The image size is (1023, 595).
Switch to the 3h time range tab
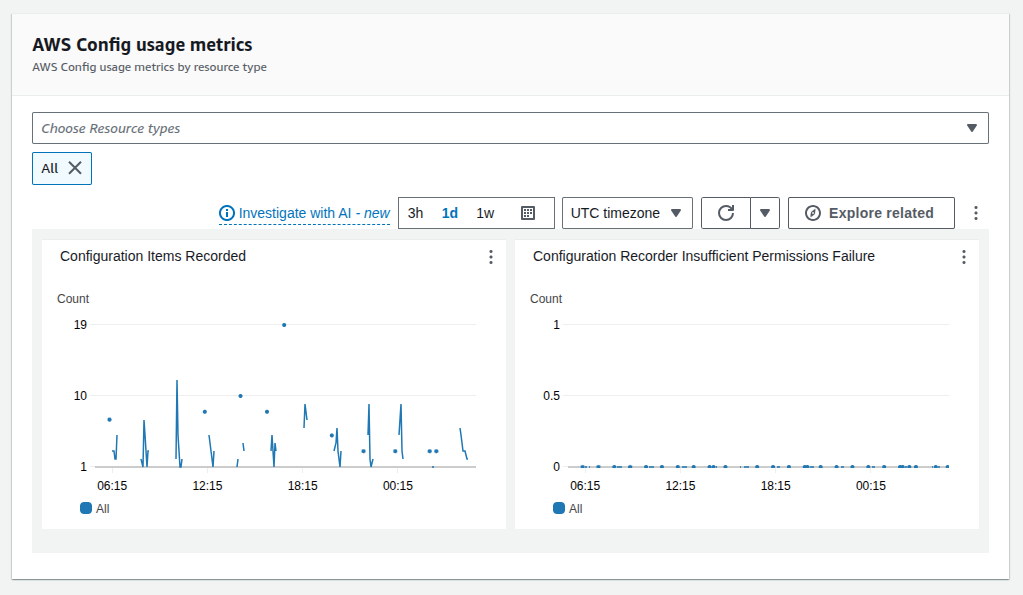click(x=415, y=212)
